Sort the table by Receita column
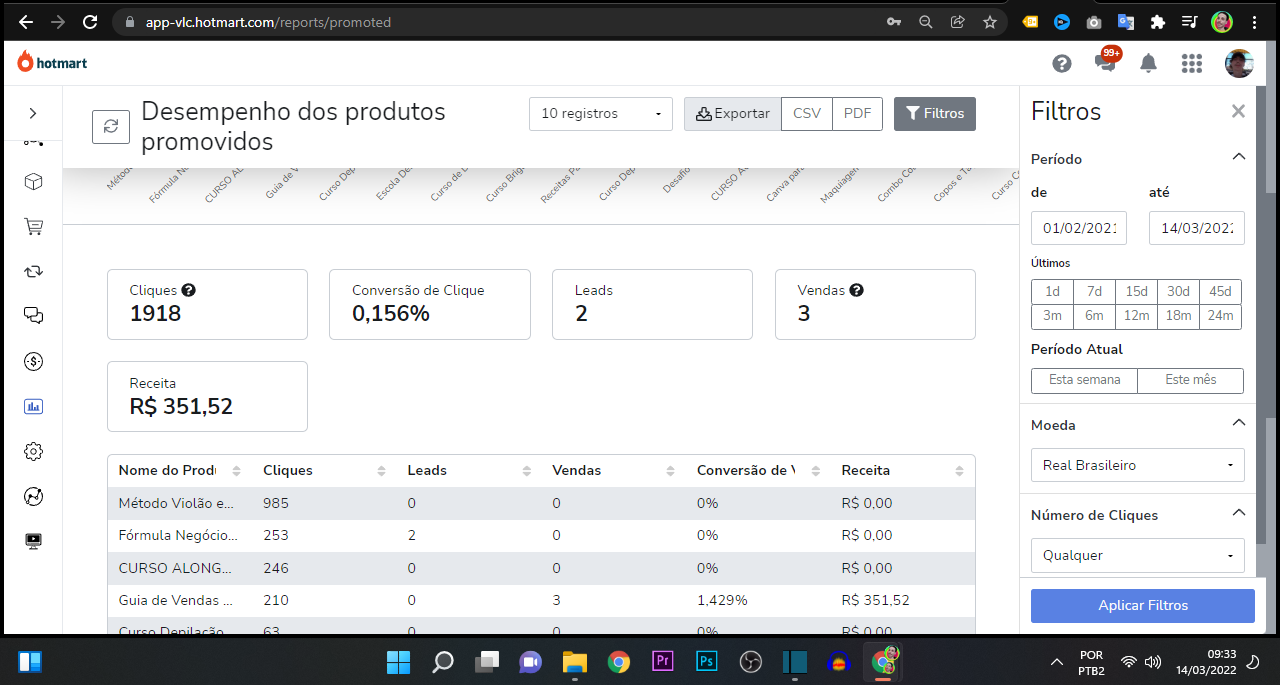 (959, 471)
